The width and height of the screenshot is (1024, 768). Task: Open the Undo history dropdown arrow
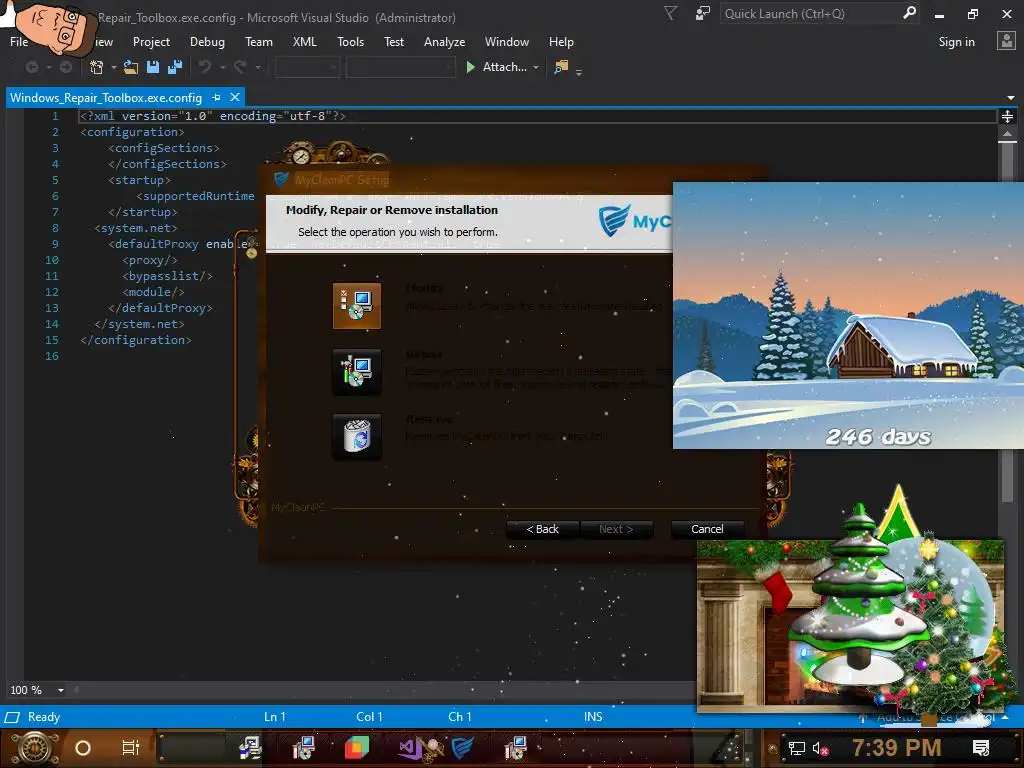click(x=223, y=67)
